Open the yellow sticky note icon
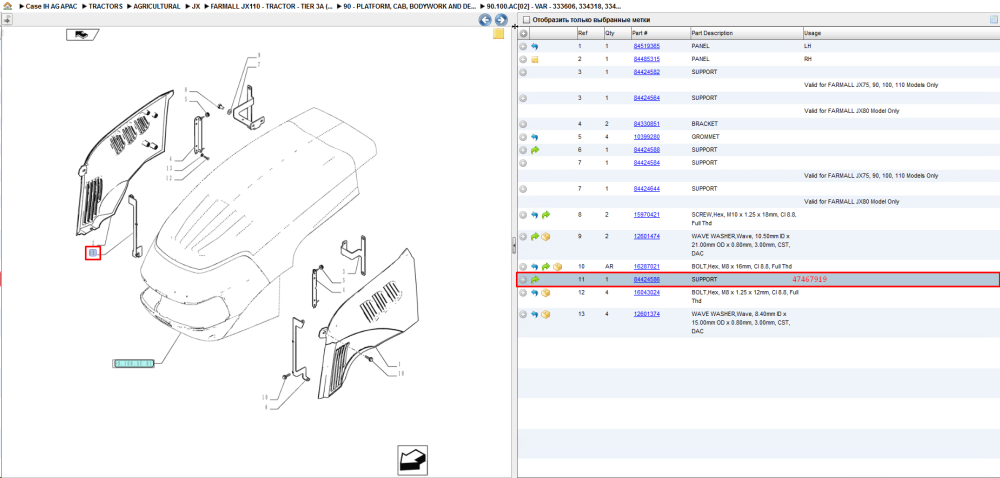This screenshot has width=1000, height=478. point(499,34)
